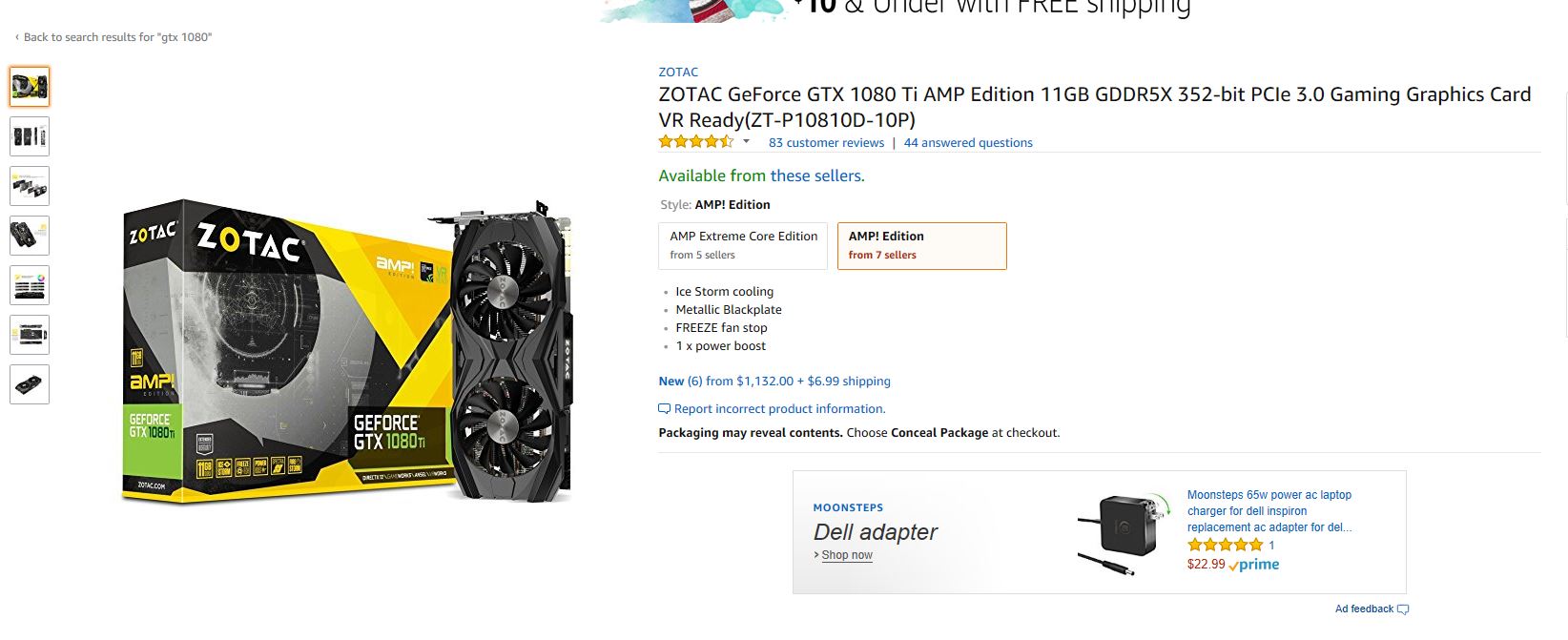Viewport: 1568px width, 640px height.
Task: View the second thumbnail showing card angles
Action: [30, 136]
